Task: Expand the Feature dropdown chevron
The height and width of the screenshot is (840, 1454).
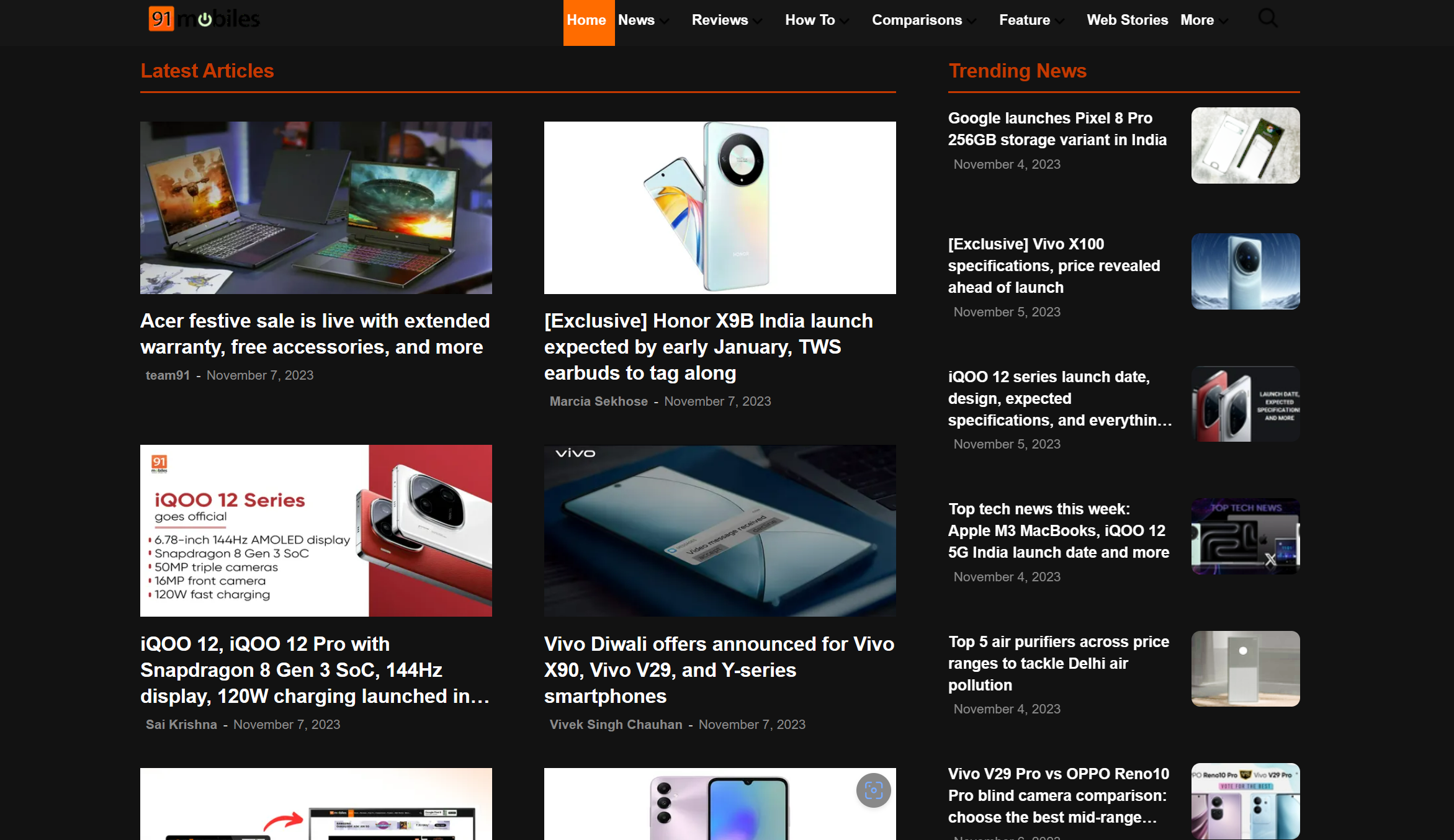Action: click(1059, 21)
